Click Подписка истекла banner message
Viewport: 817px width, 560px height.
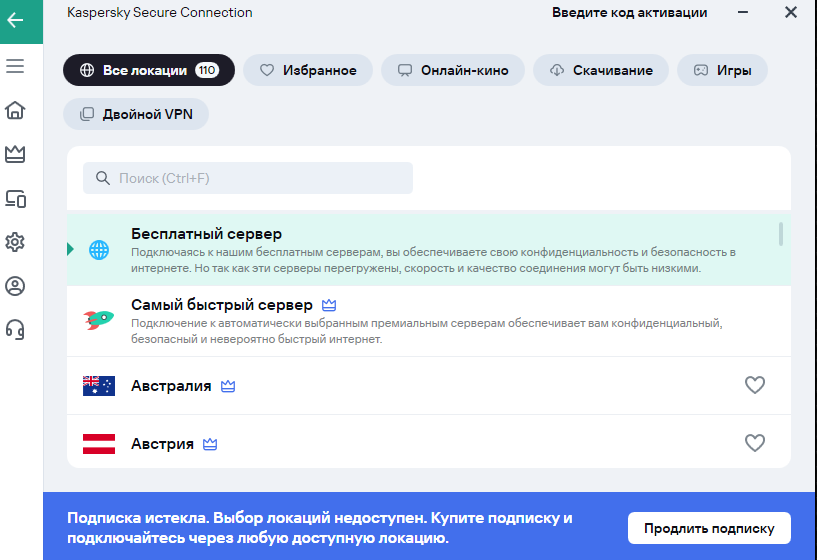(320, 528)
